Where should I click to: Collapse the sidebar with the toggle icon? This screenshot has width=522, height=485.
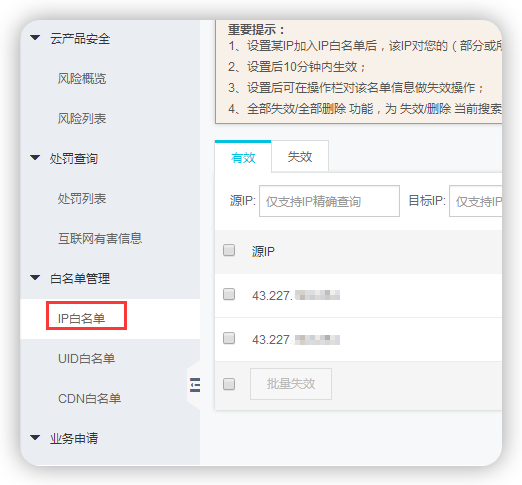point(195,385)
